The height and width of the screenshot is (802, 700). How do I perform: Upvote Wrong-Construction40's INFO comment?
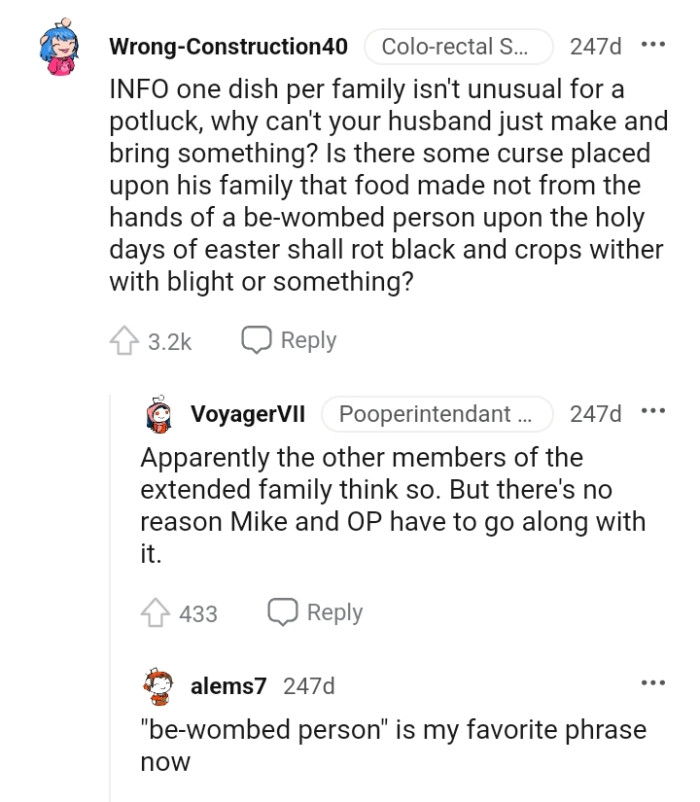click(124, 340)
